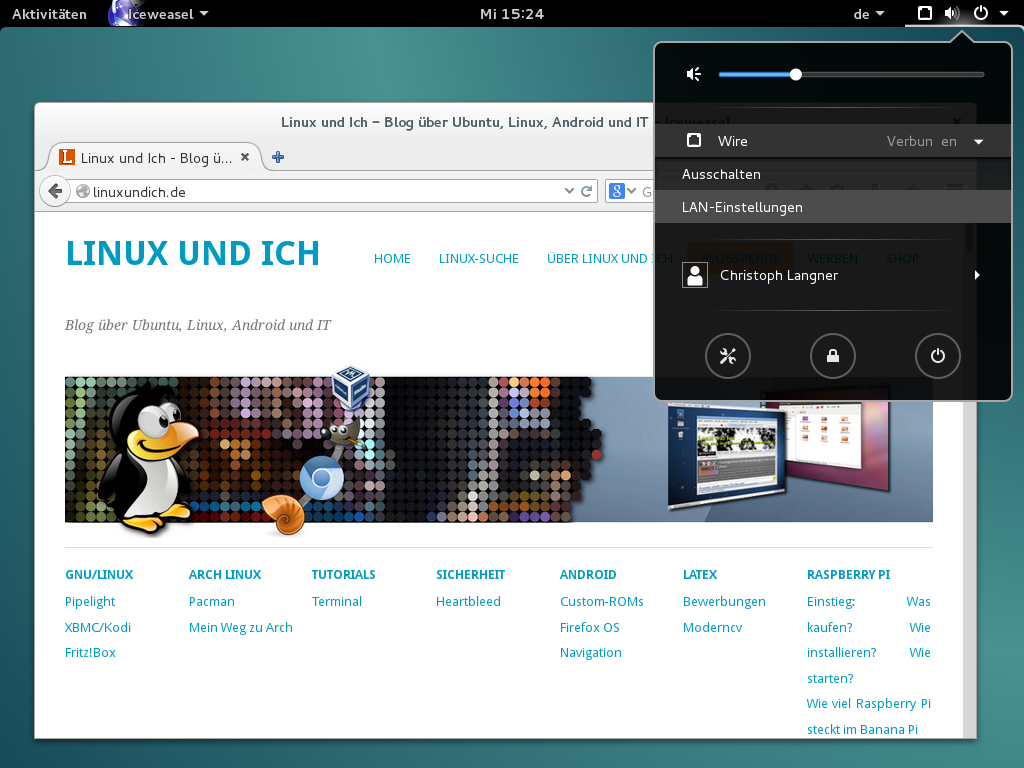This screenshot has height=768, width=1024.
Task: Click the speaker icon in volume panel
Action: click(x=694, y=74)
